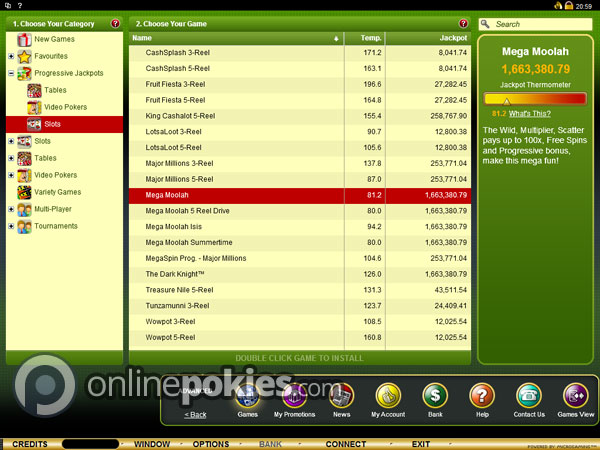
Task: Sort by the Jackpot column header
Action: [428, 38]
